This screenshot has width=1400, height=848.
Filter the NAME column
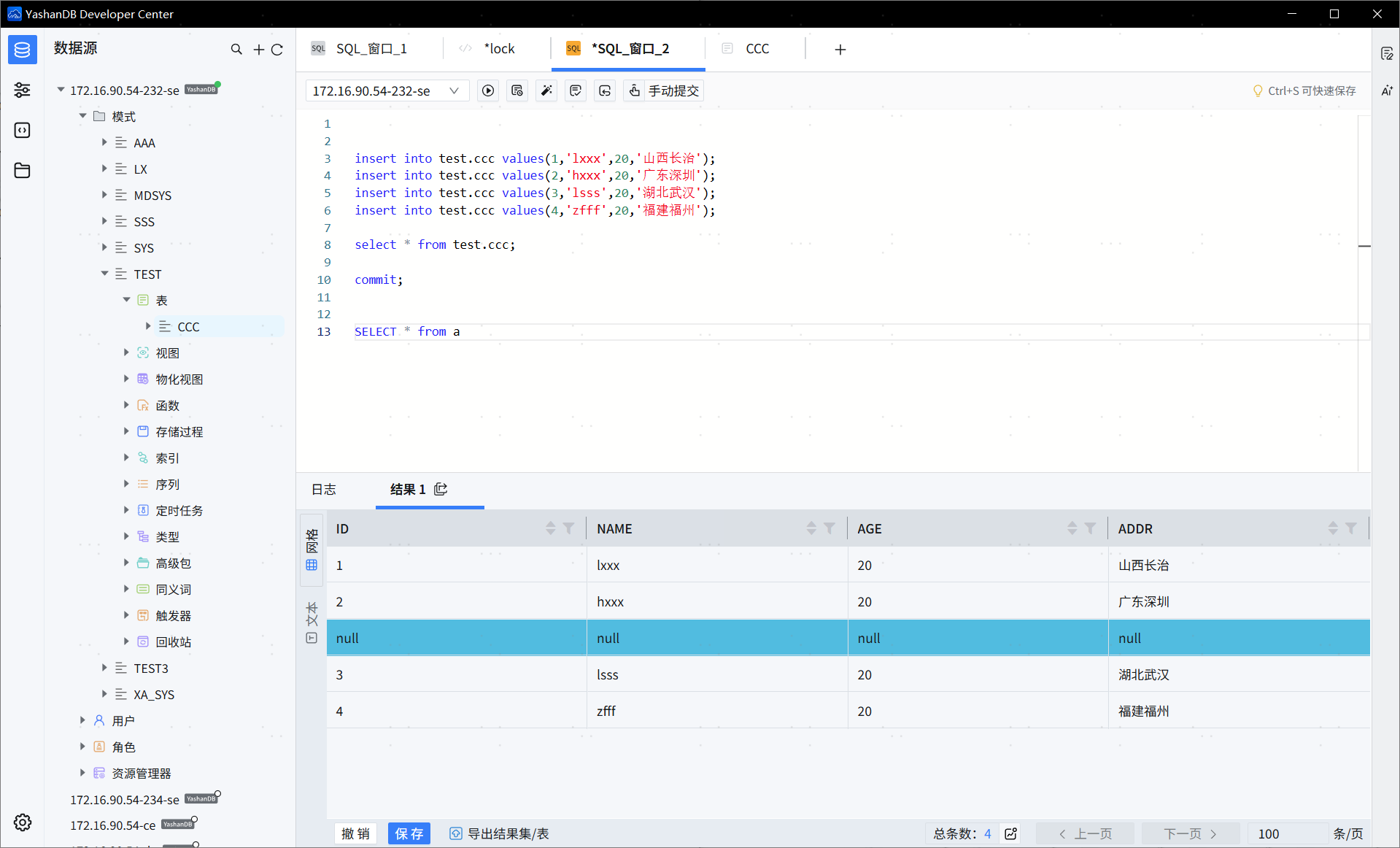pyautogui.click(x=829, y=528)
